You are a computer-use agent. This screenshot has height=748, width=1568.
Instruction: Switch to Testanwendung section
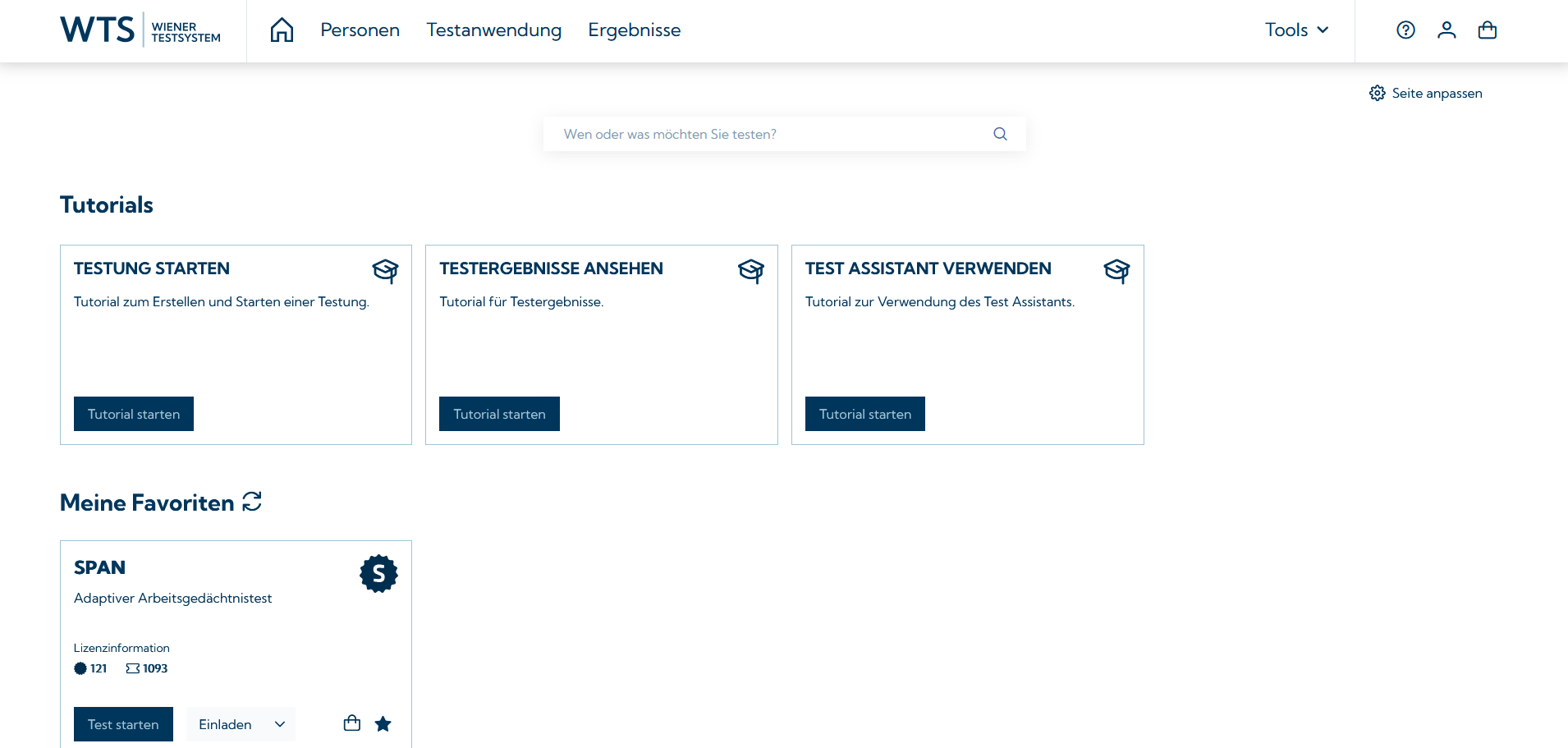click(x=493, y=30)
